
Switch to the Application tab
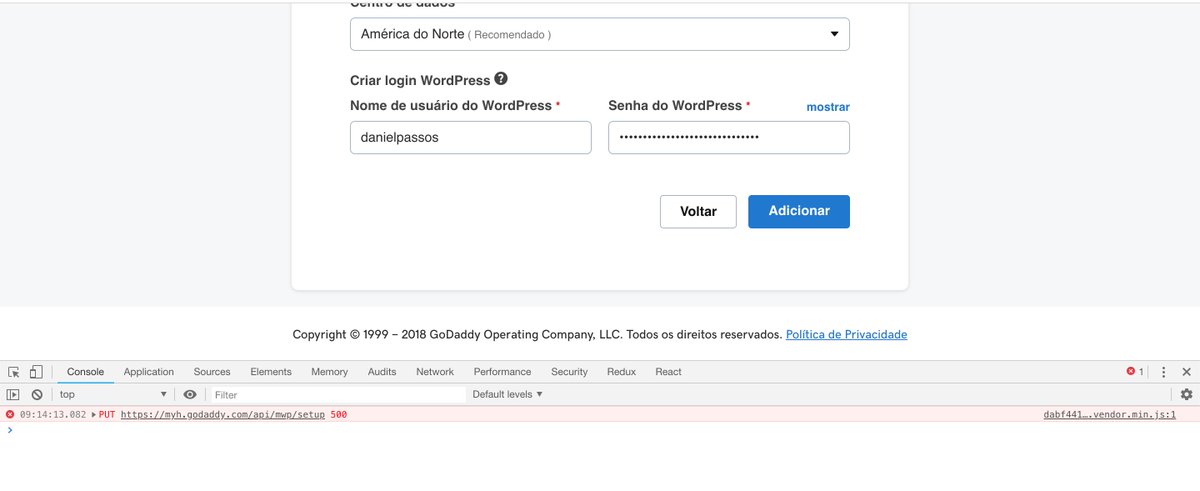[149, 372]
